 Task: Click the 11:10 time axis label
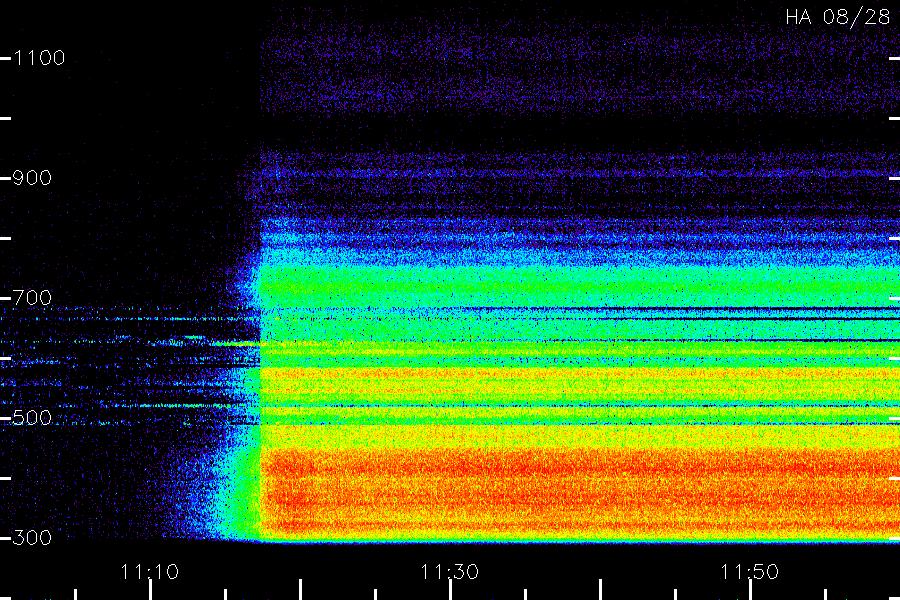(x=149, y=572)
